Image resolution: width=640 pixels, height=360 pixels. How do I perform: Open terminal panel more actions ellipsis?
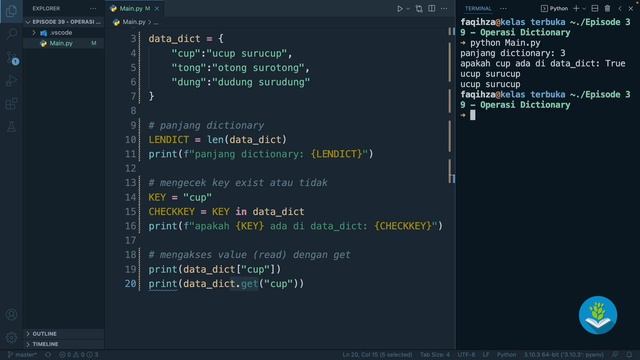pos(503,9)
